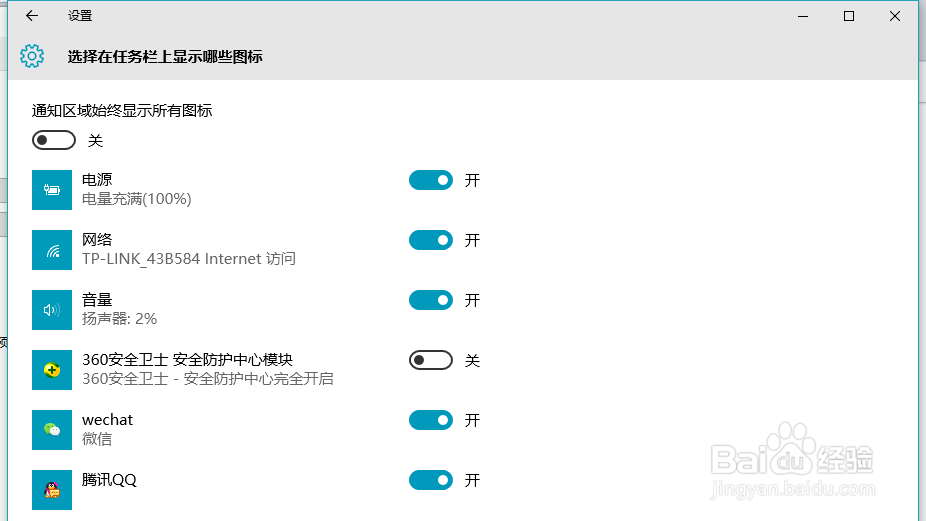Image resolution: width=926 pixels, height=521 pixels.
Task: Click the 360 Security Guard icon tile
Action: pyautogui.click(x=52, y=370)
